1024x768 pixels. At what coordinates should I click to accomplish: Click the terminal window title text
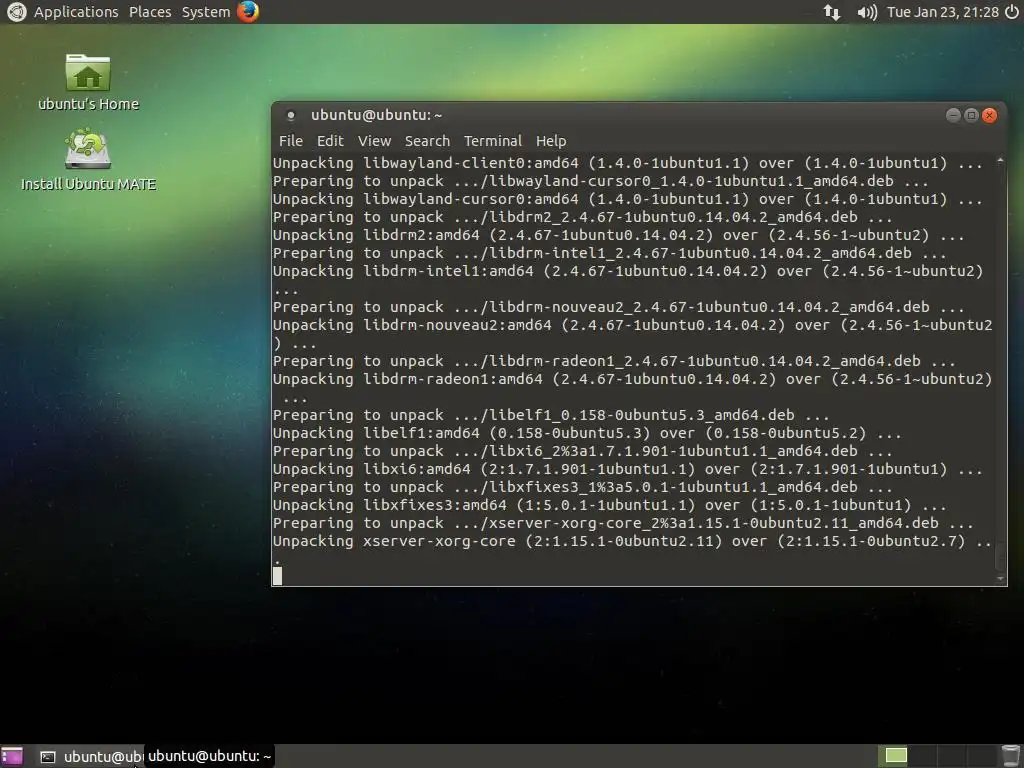click(377, 116)
